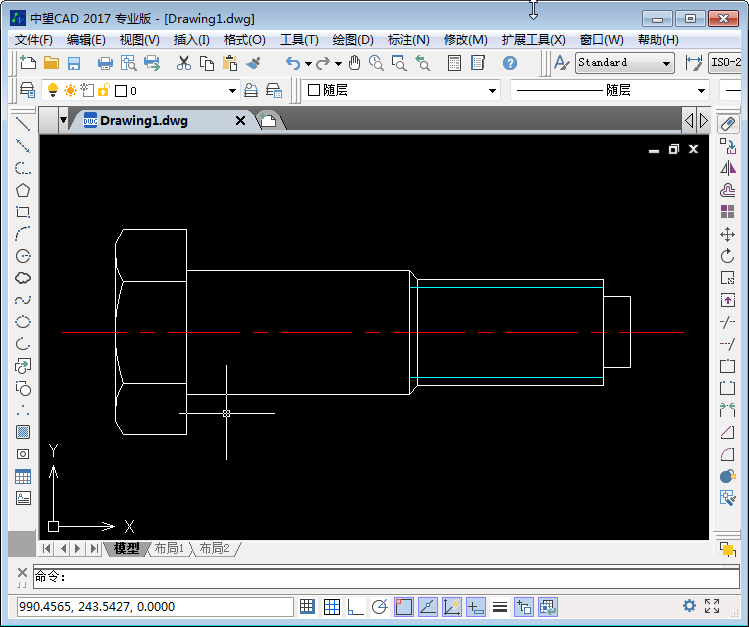Click the Save disk icon
The width and height of the screenshot is (749, 627).
(74, 63)
